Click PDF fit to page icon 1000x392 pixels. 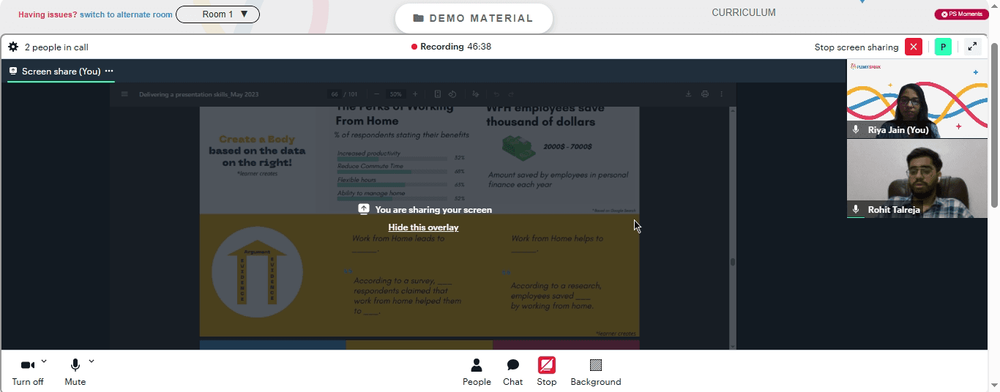pos(438,94)
